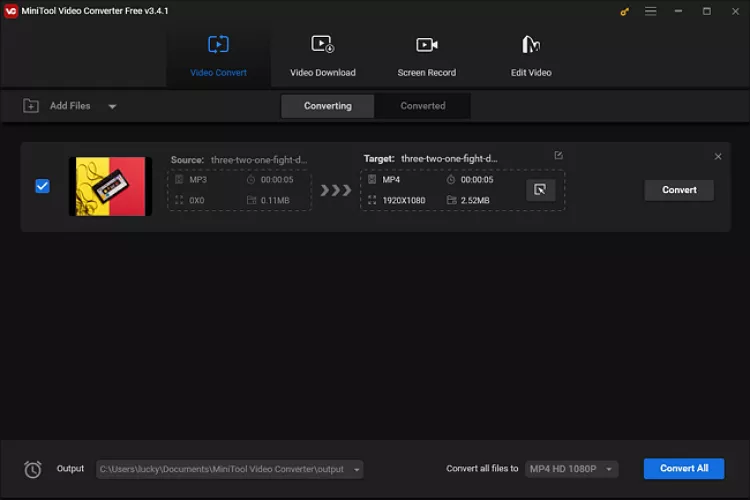The image size is (750, 500).
Task: Switch to the Video Download tab
Action: (323, 57)
